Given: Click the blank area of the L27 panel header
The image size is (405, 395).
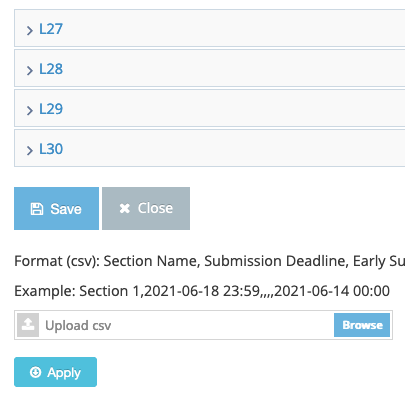Looking at the screenshot, I should [233, 28].
